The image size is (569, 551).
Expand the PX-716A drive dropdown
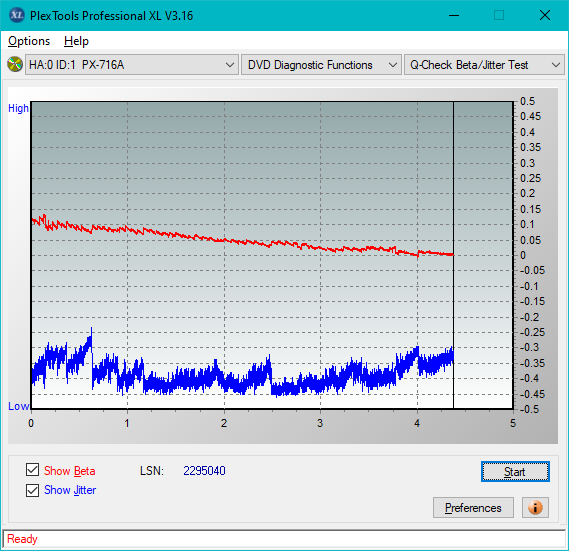point(132,65)
